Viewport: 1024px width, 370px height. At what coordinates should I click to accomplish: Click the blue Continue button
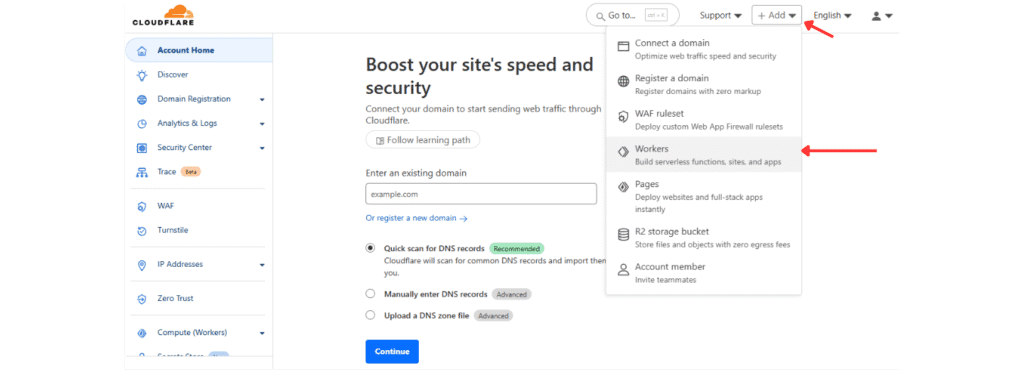coord(392,352)
